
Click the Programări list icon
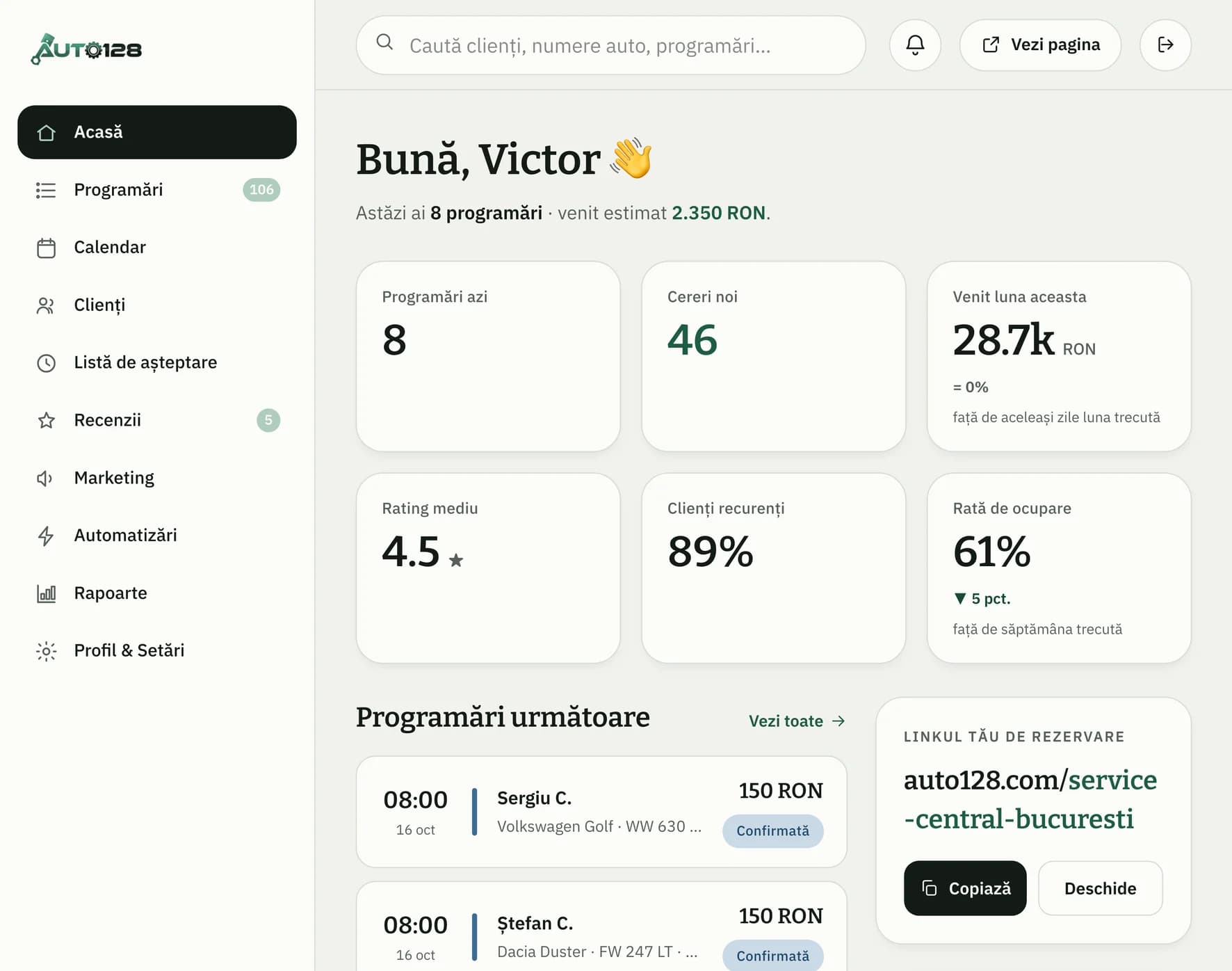point(46,190)
